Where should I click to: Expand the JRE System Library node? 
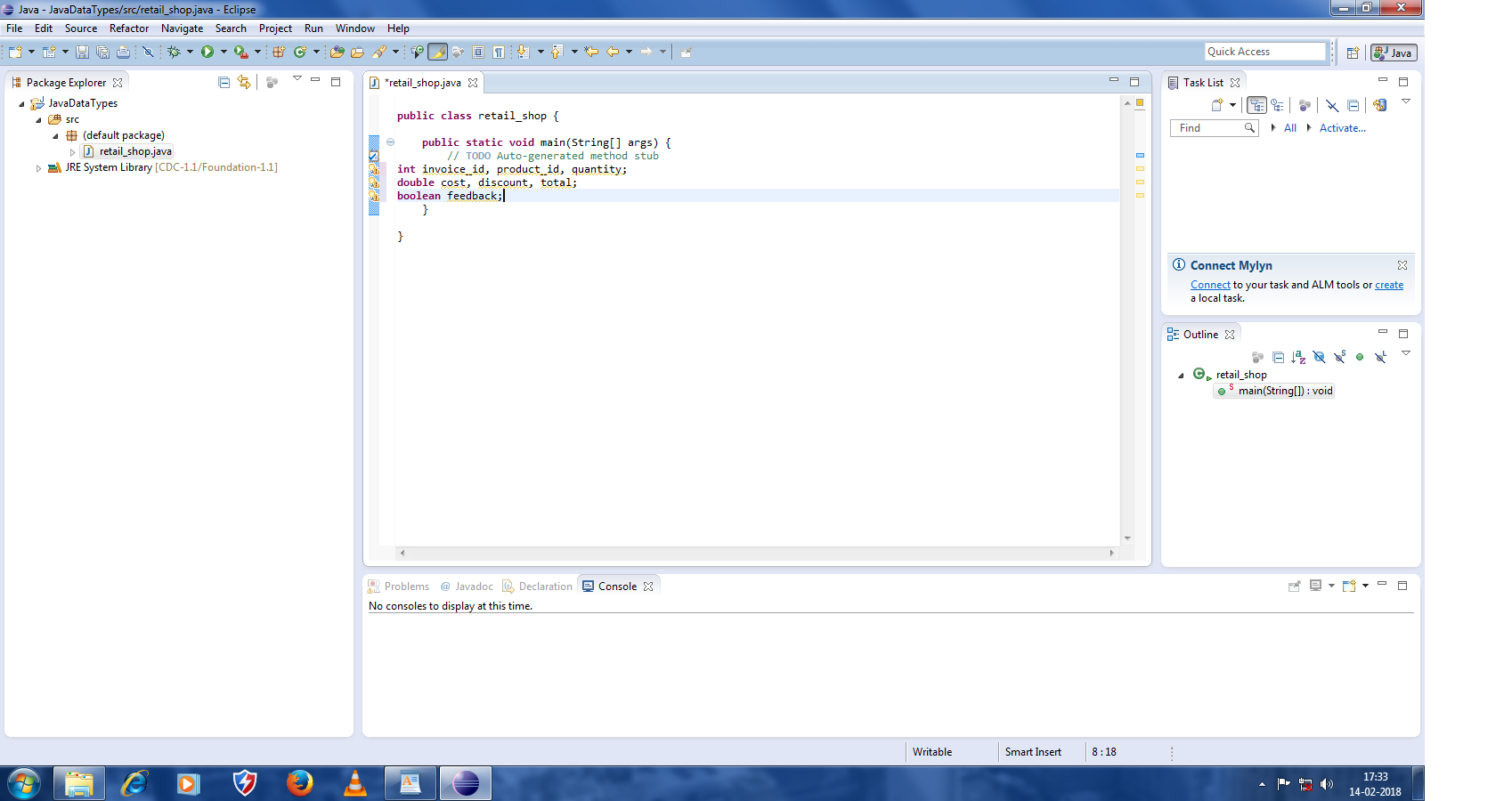(x=38, y=168)
